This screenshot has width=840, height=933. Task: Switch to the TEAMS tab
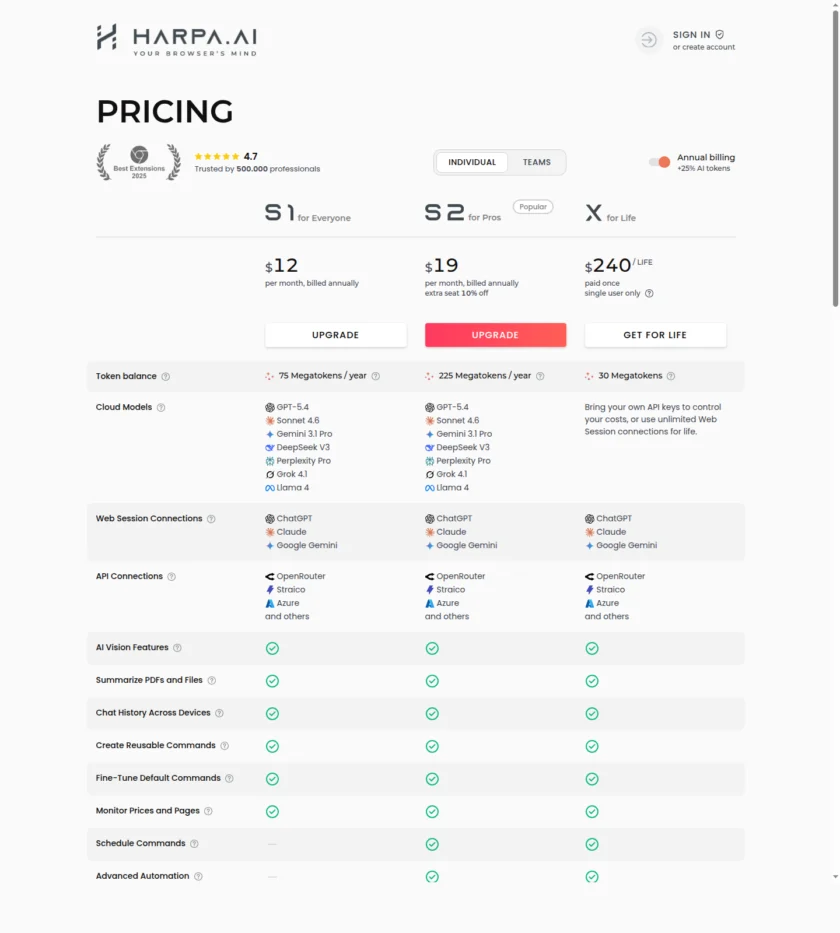536,162
